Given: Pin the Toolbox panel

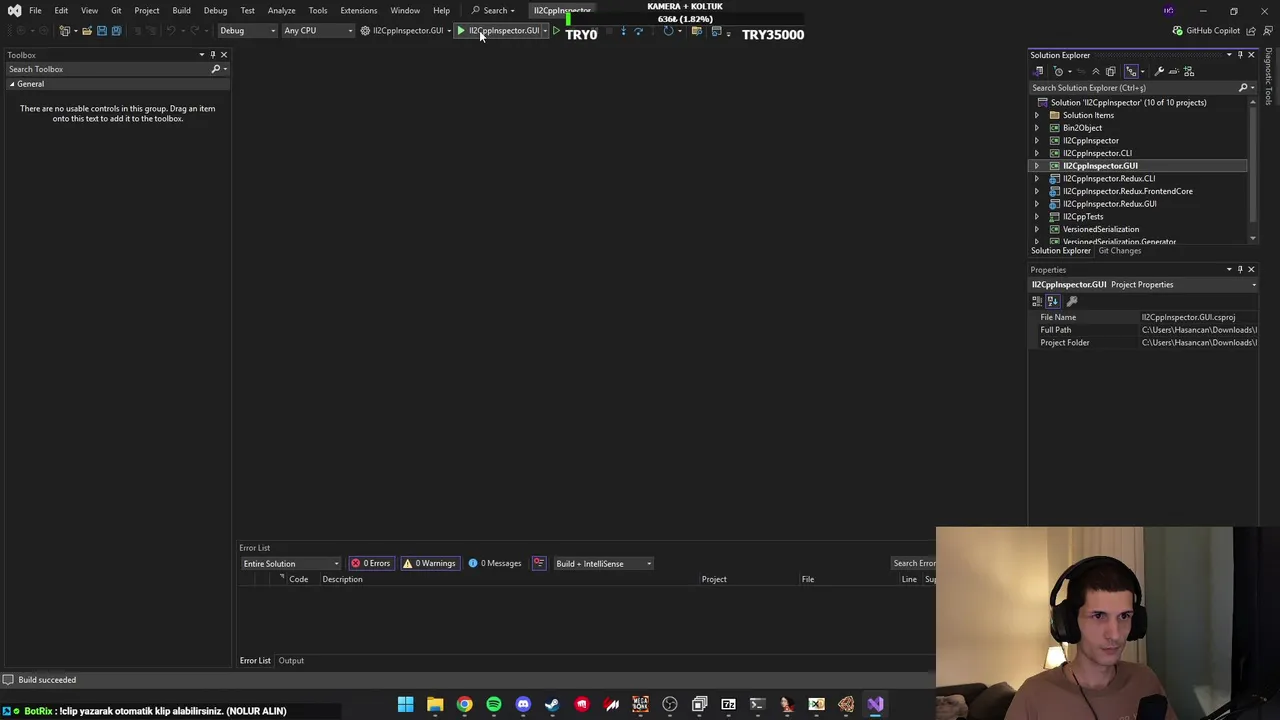Looking at the screenshot, I should (x=212, y=55).
